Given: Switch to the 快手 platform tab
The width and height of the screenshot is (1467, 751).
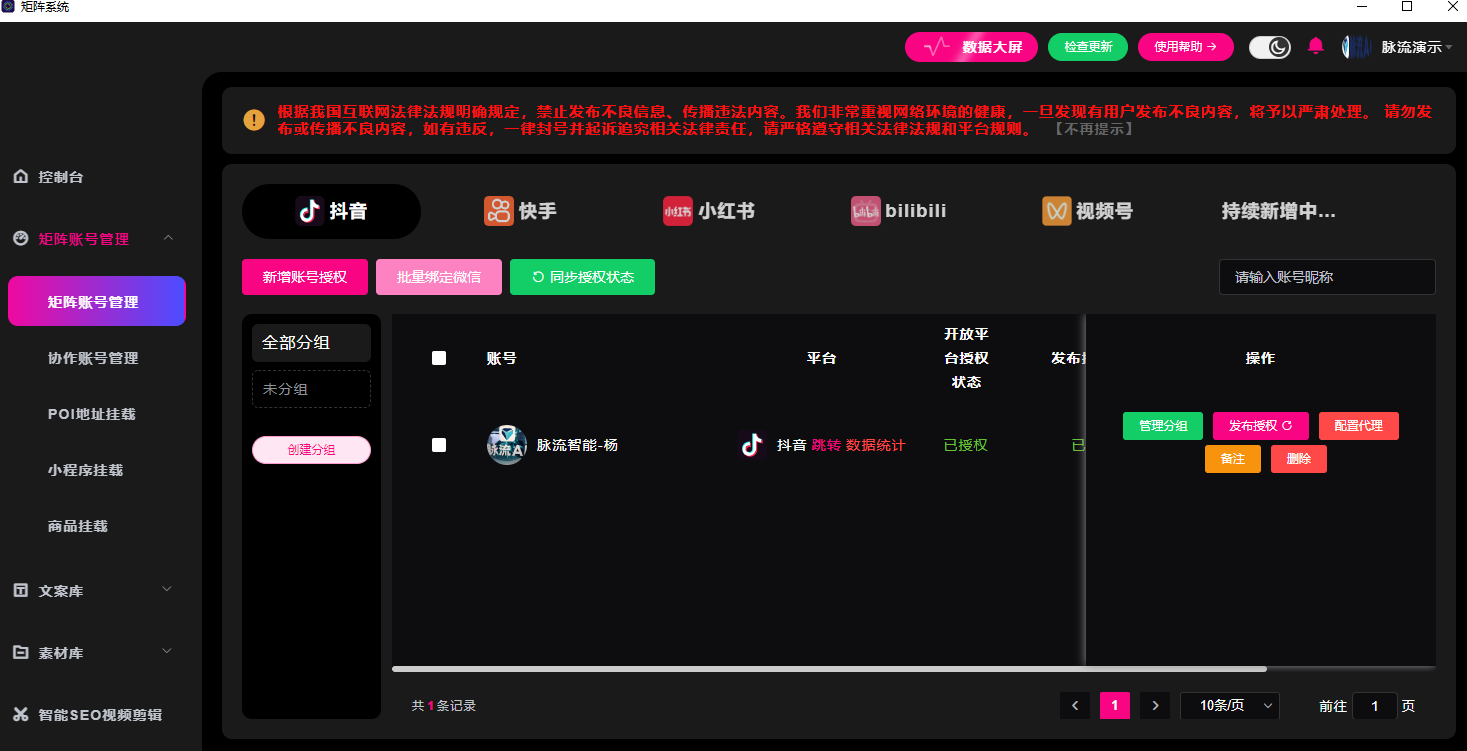Looking at the screenshot, I should point(520,211).
